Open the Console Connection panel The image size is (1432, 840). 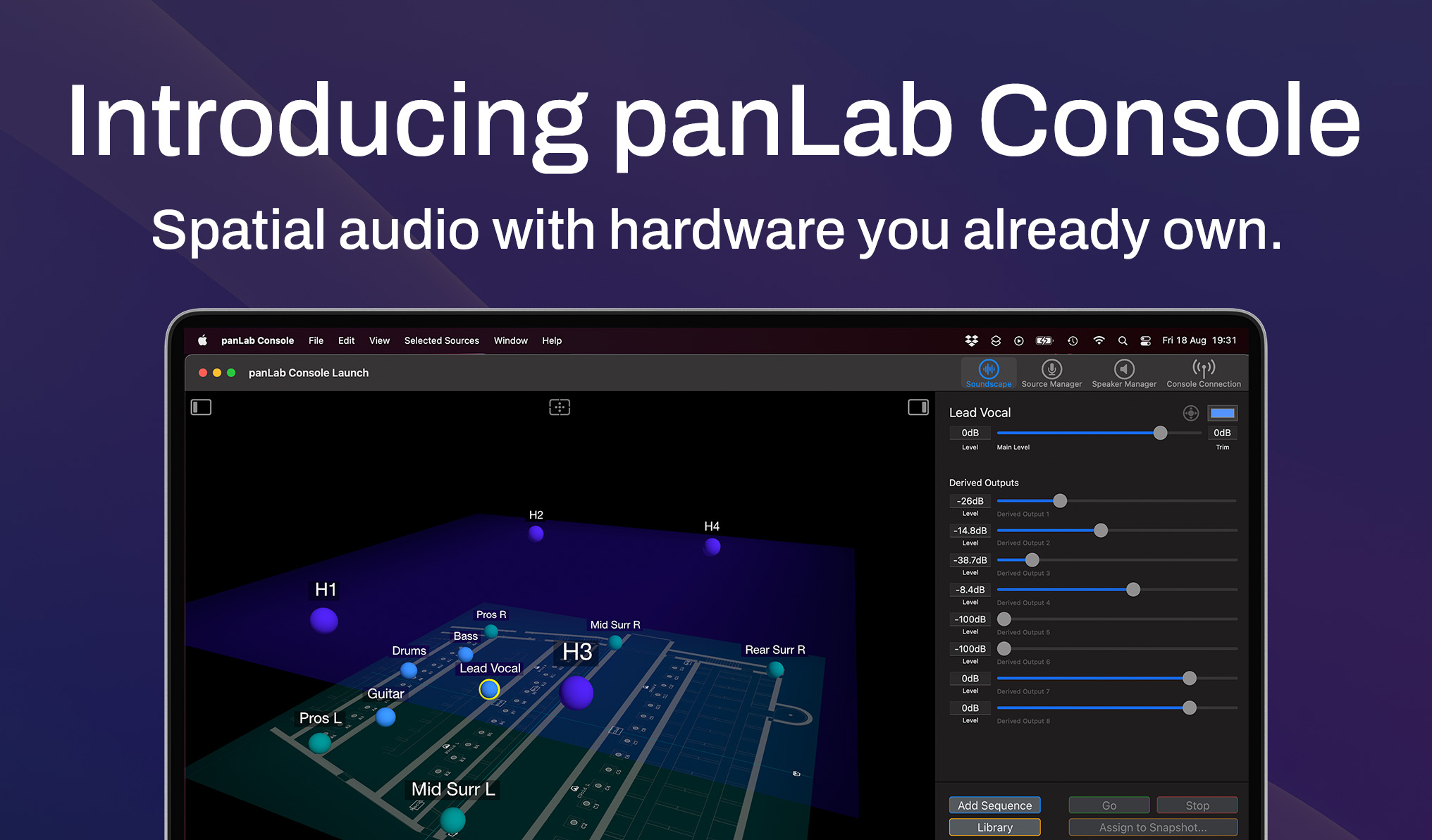[x=1204, y=370]
